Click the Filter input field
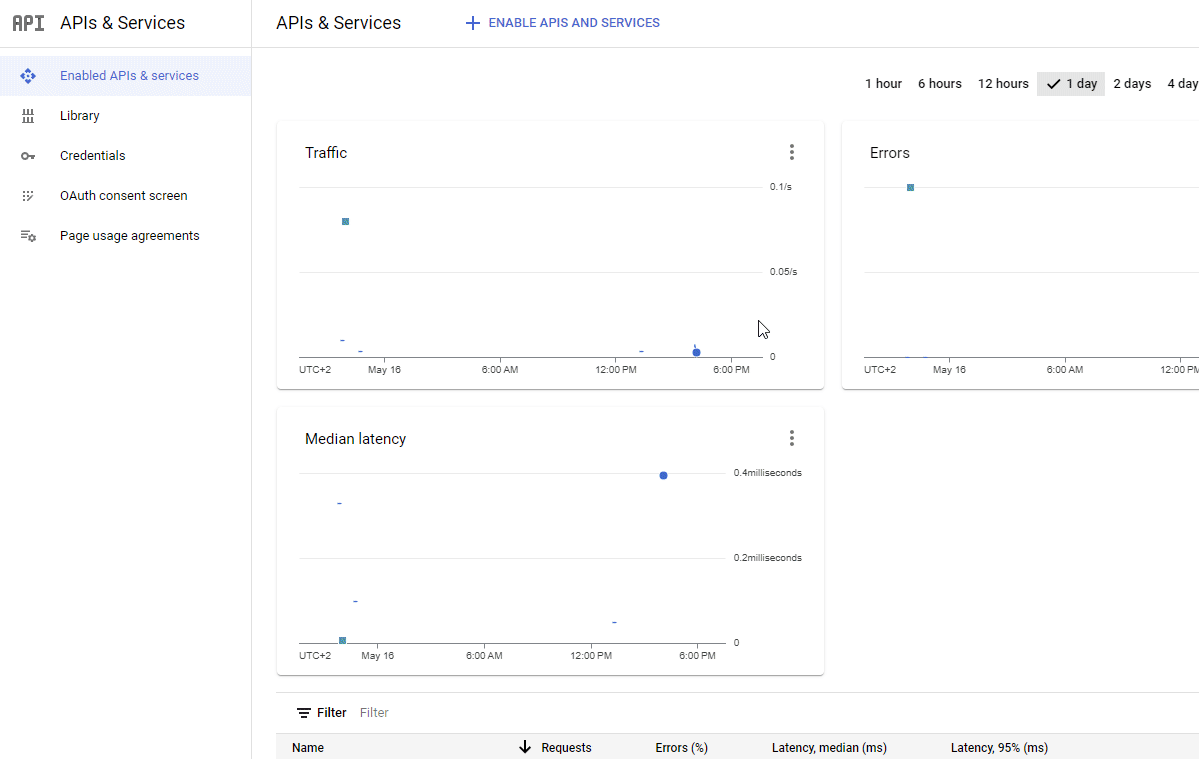Image resolution: width=1199 pixels, height=759 pixels. pyautogui.click(x=374, y=712)
